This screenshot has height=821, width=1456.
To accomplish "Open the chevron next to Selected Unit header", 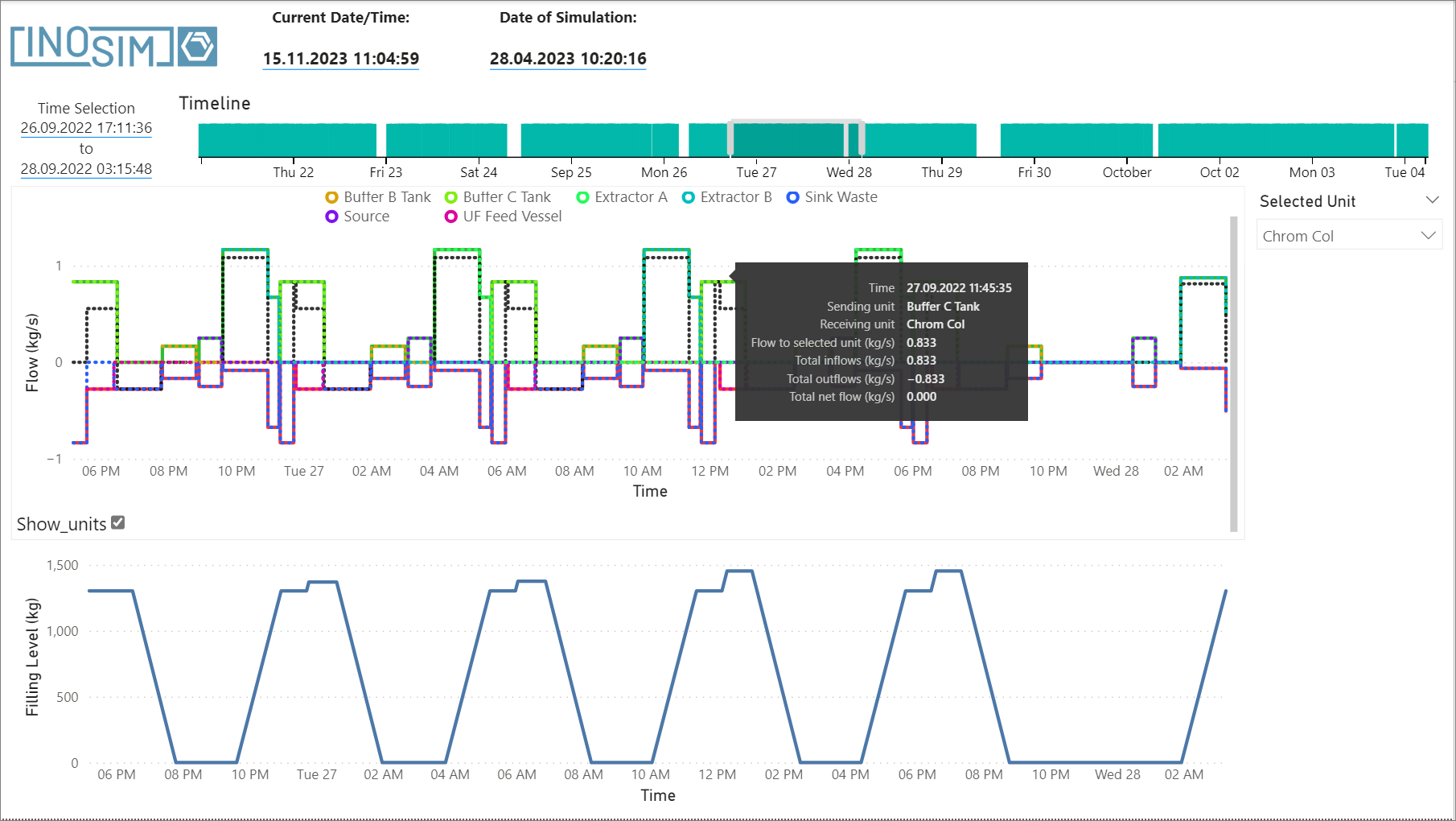I will tap(1433, 199).
